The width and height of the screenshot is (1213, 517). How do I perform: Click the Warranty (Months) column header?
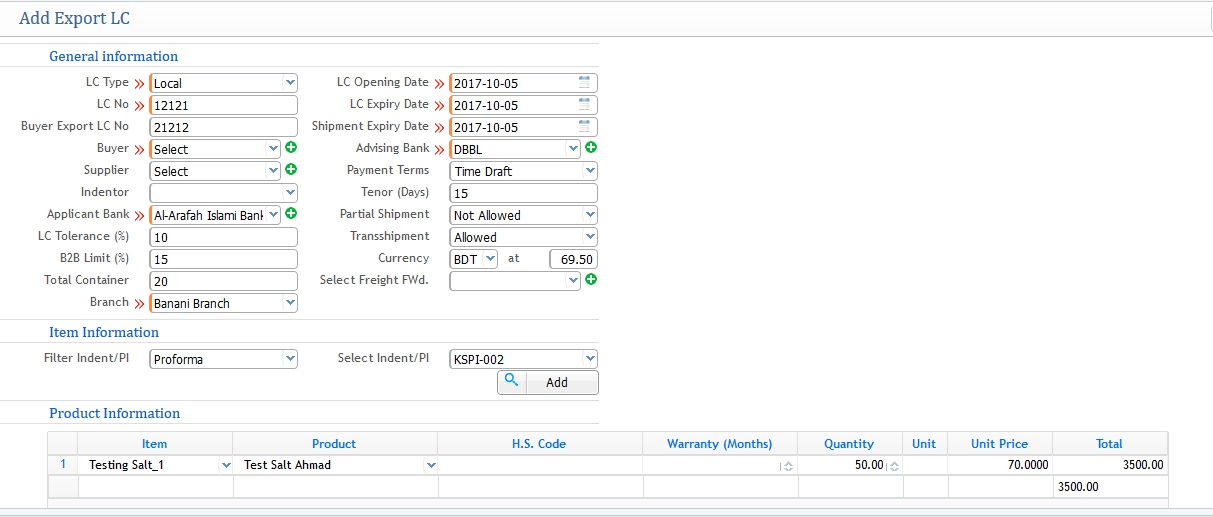(720, 444)
